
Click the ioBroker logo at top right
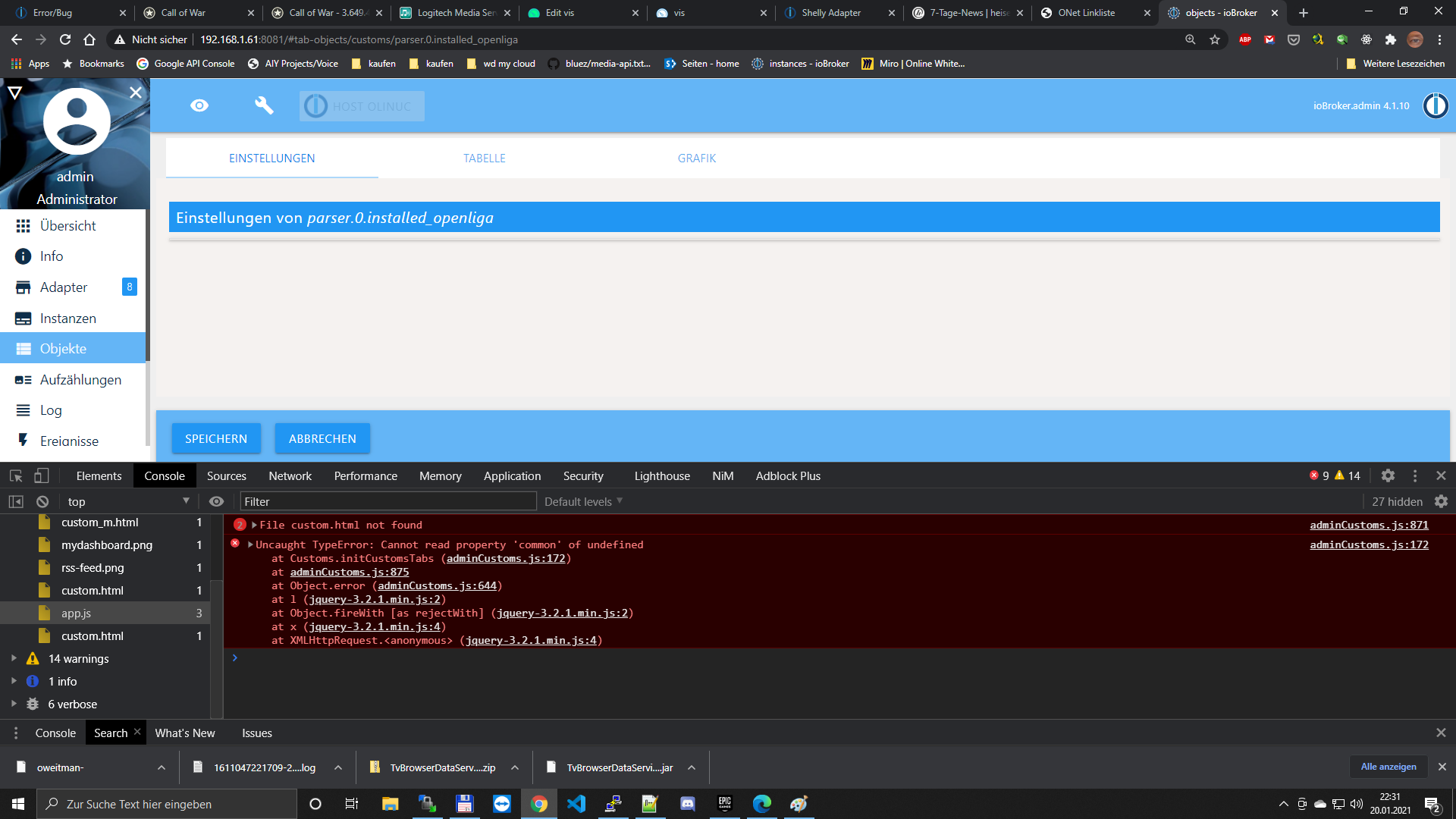[1435, 105]
